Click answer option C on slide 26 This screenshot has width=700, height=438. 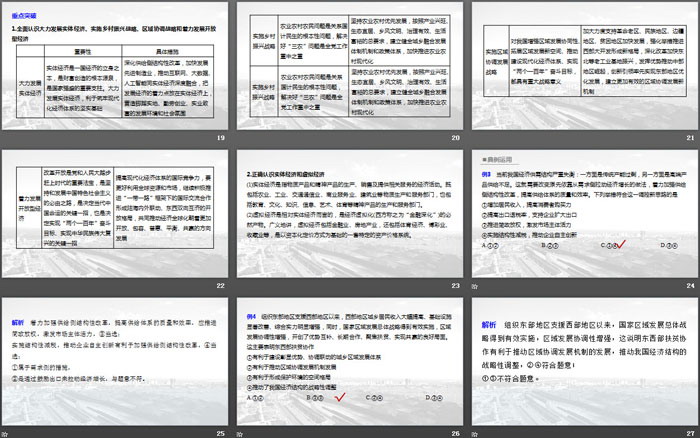pyautogui.click(x=374, y=397)
